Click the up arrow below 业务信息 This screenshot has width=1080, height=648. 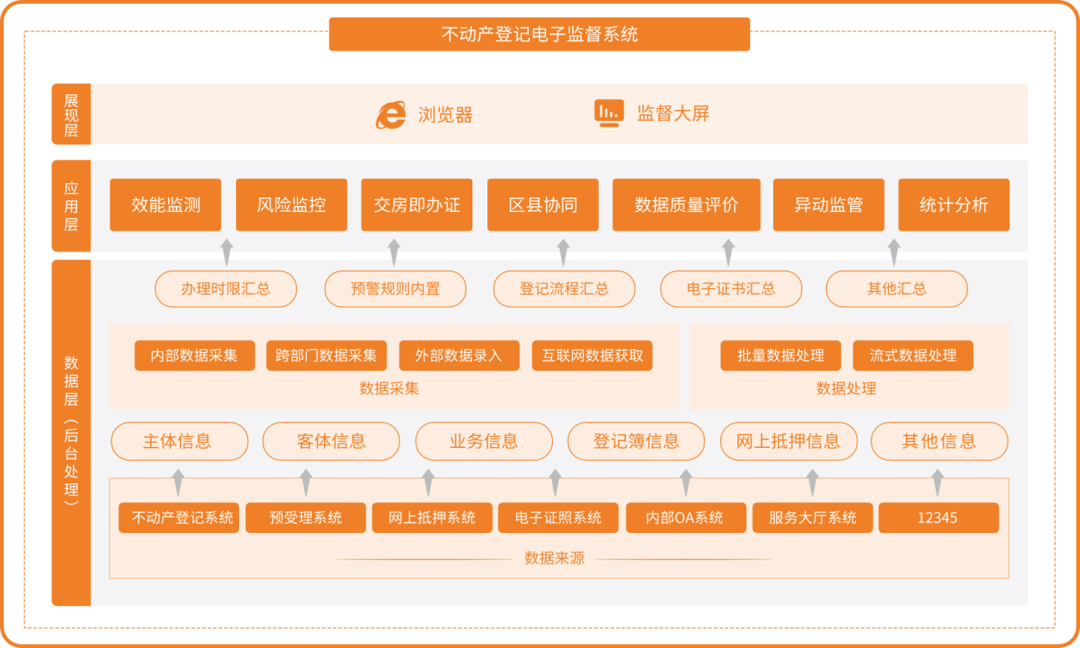(x=428, y=483)
